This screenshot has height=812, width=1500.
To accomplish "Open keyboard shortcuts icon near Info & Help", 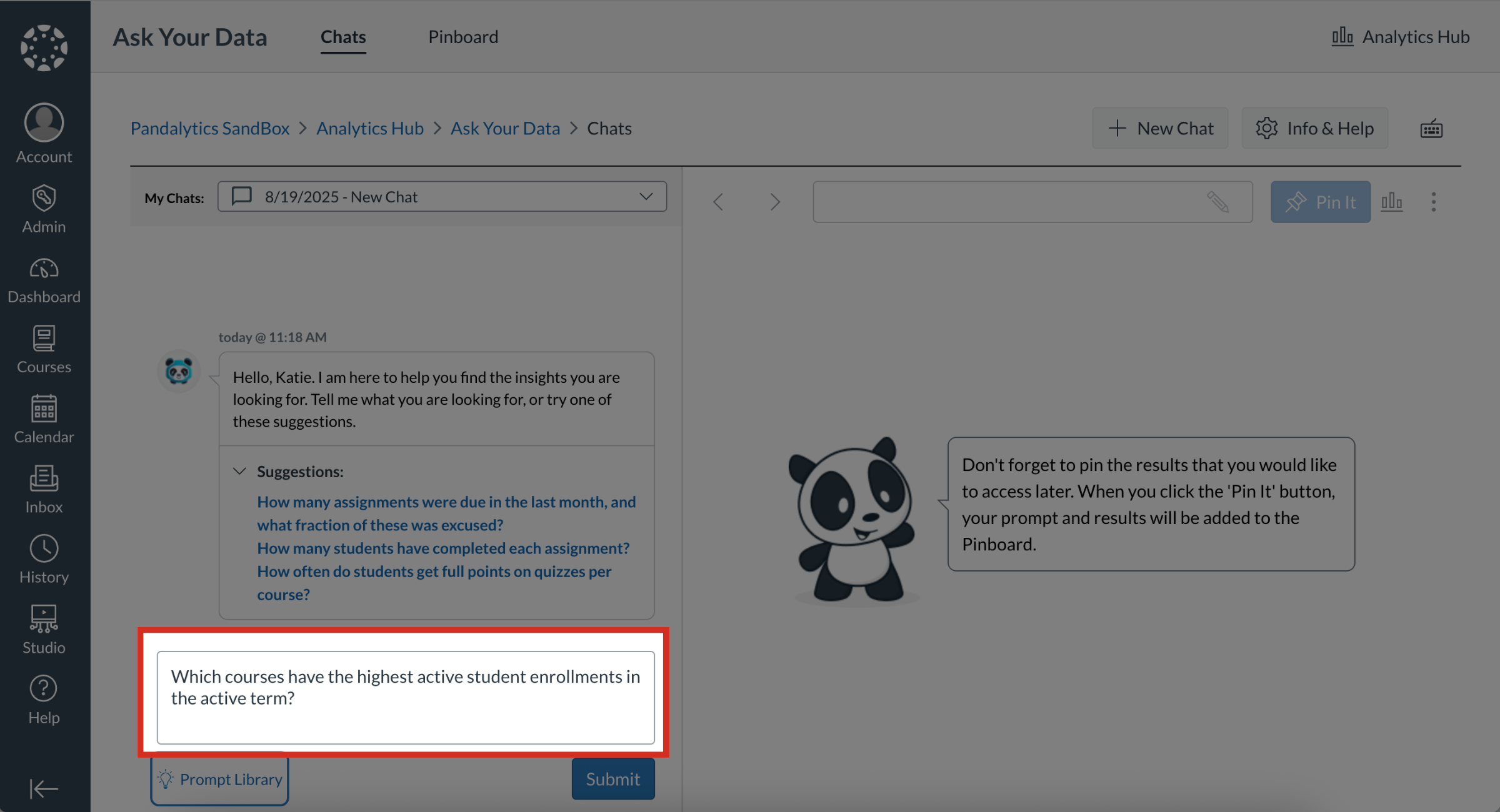I will pos(1431,129).
